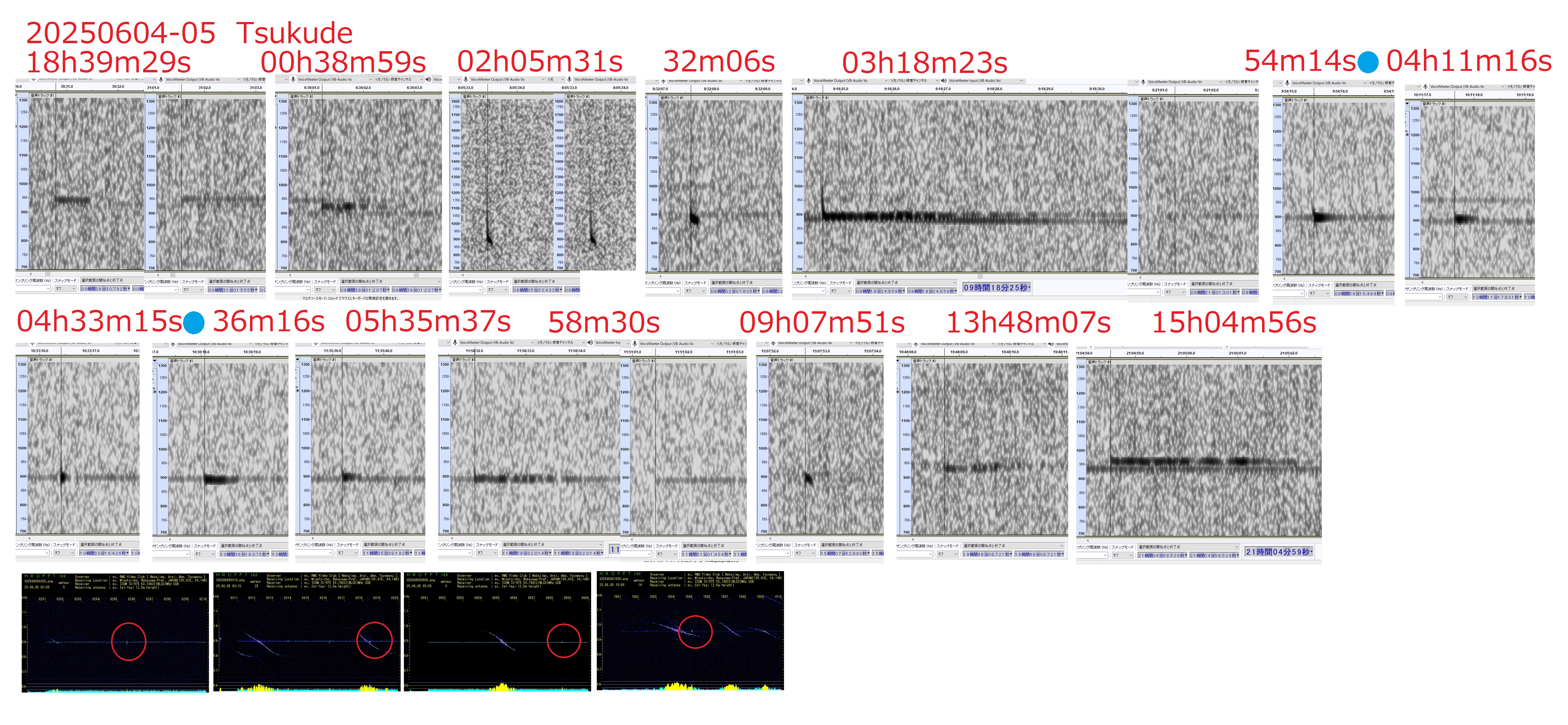The height and width of the screenshot is (725, 1568).
Task: Click the fourth HROFFT thumbnail labeled 15:00
Action: point(690,630)
